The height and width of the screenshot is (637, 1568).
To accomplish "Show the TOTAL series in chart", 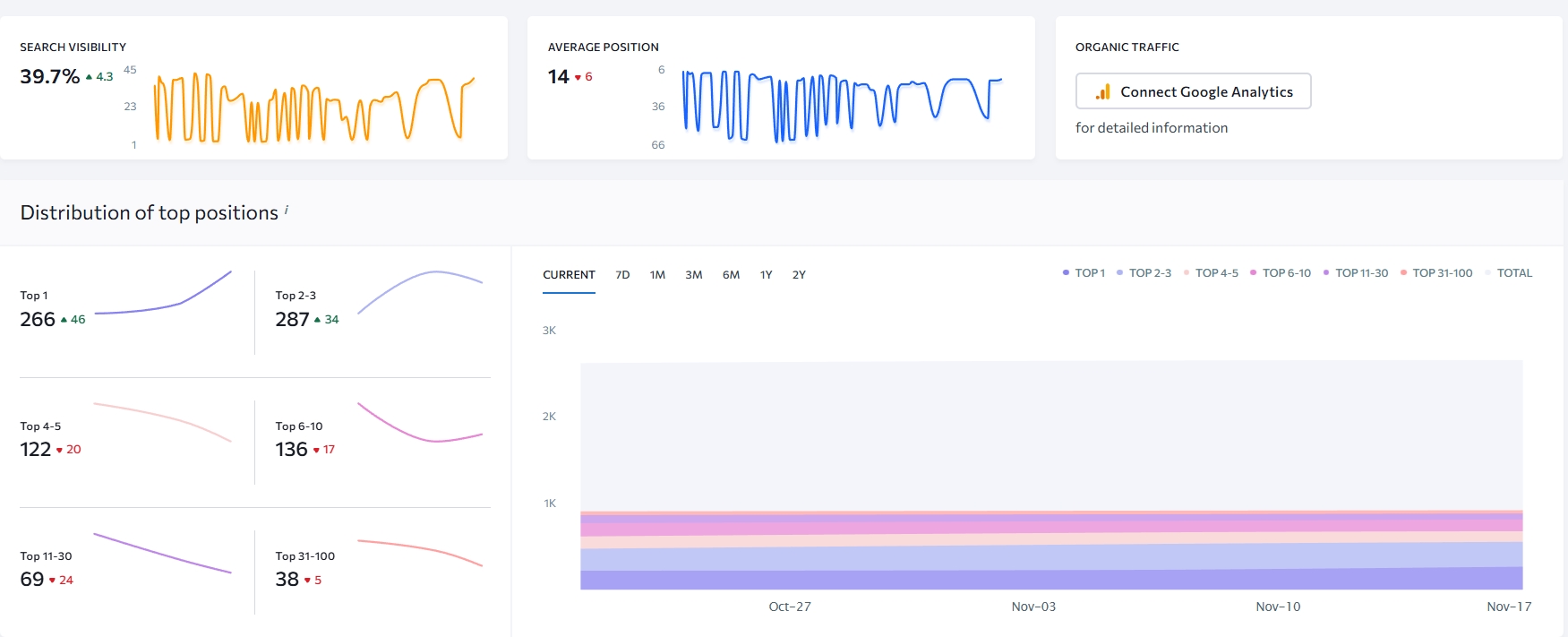I will tap(1508, 273).
